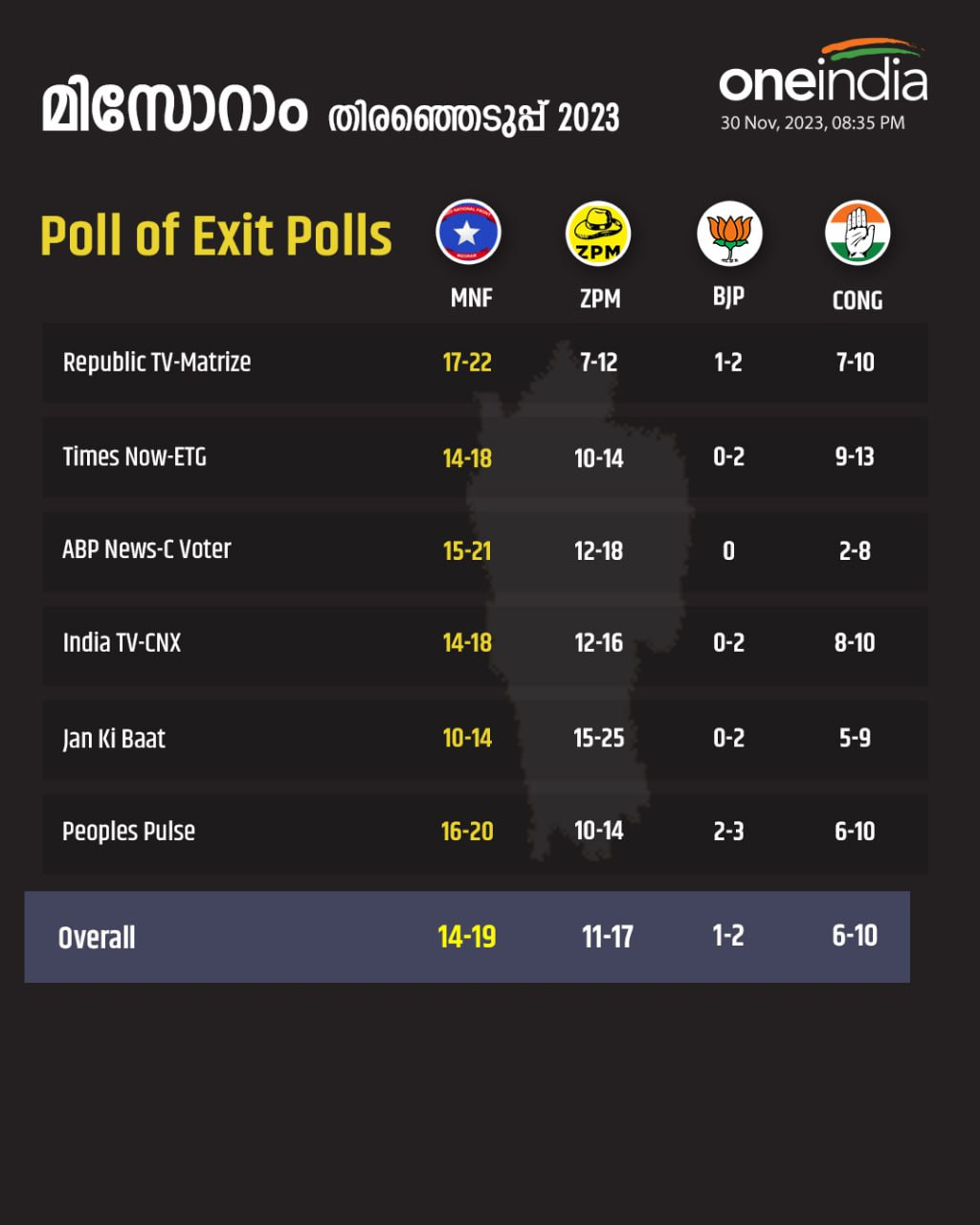Click the MNF column header text
Viewport: 980px width, 1225px height.
(471, 299)
